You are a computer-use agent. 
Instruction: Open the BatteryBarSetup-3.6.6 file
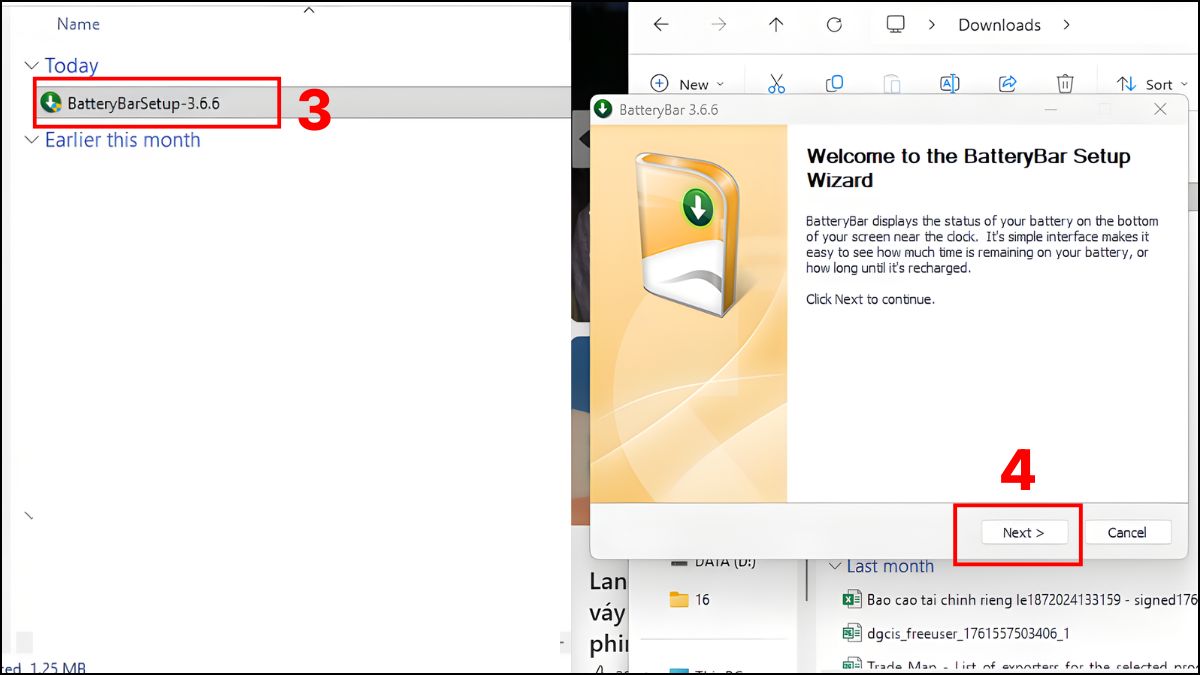(x=143, y=103)
